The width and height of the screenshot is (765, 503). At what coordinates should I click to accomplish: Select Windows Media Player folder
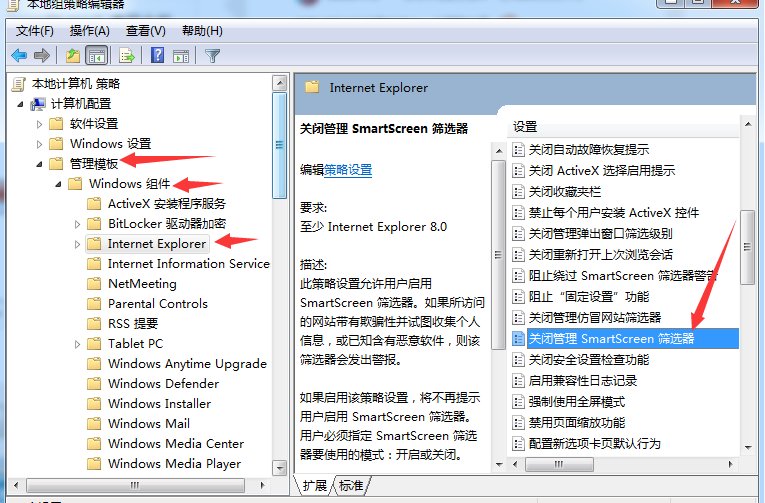175,463
